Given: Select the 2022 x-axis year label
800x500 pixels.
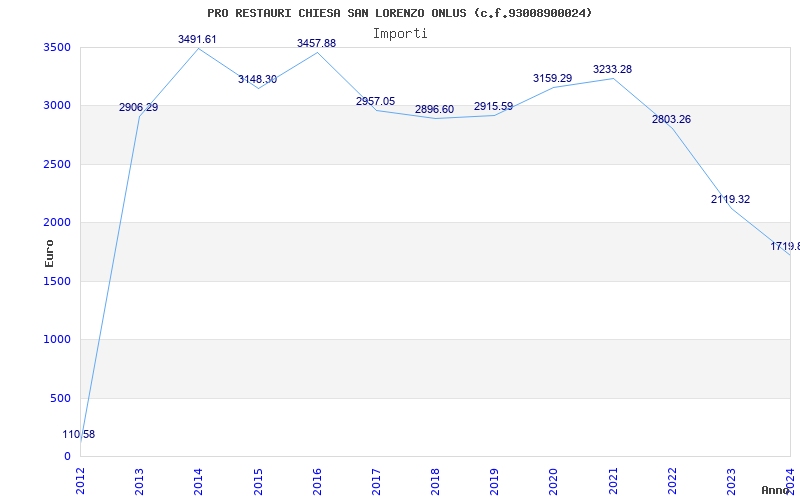Looking at the screenshot, I should [x=672, y=481].
